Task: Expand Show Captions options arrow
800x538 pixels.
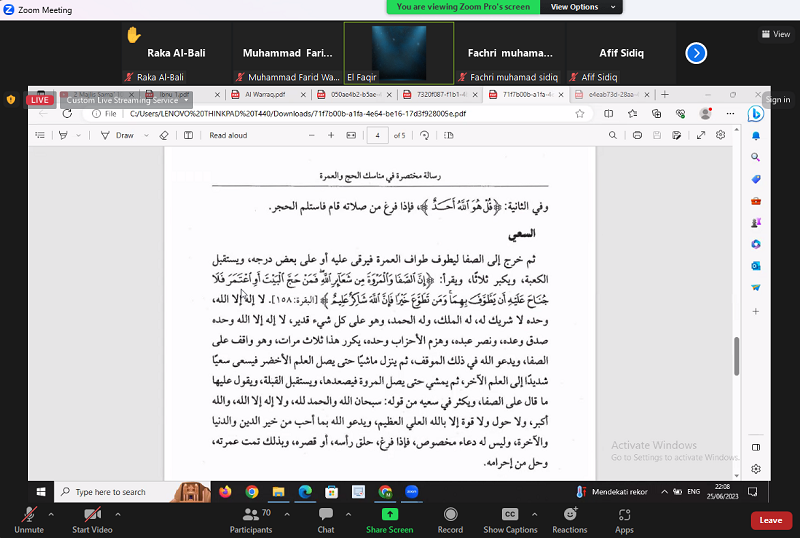Action: 534,514
